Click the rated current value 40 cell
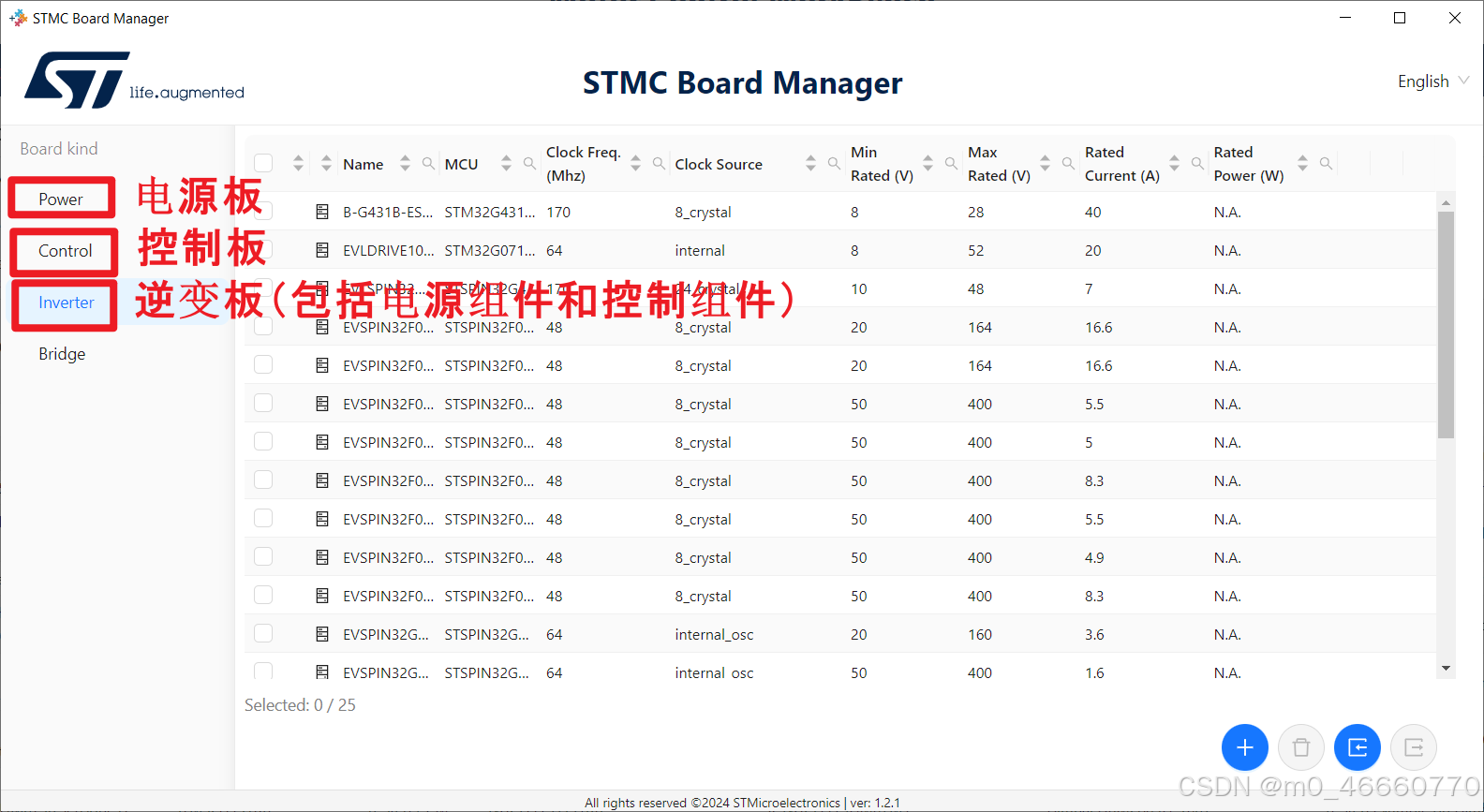This screenshot has height=812, width=1484. coord(1093,212)
